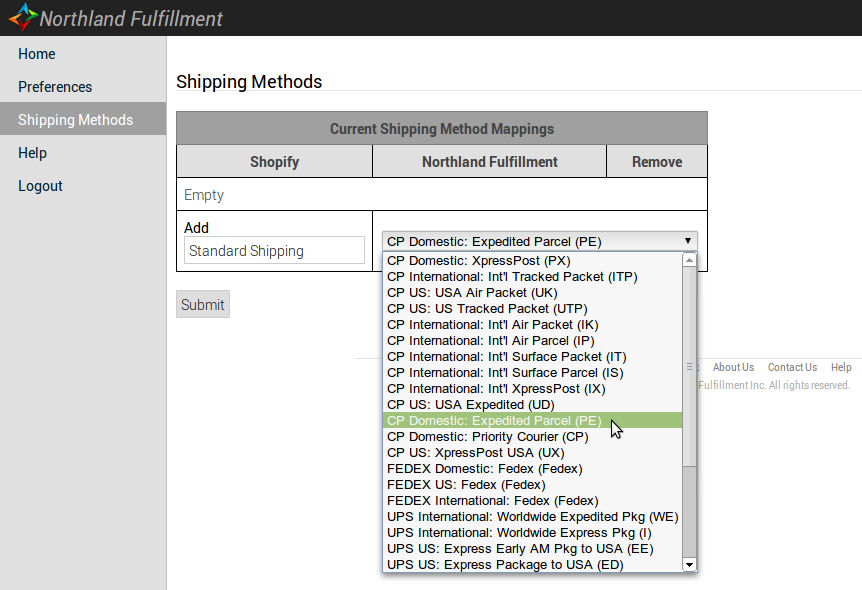Click the dropdown list scroll-up arrow

689,260
